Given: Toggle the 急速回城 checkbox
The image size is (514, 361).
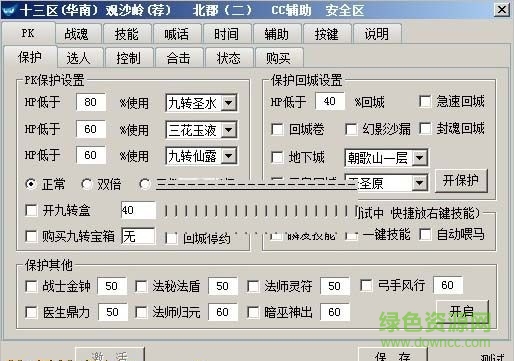Looking at the screenshot, I should 425,101.
